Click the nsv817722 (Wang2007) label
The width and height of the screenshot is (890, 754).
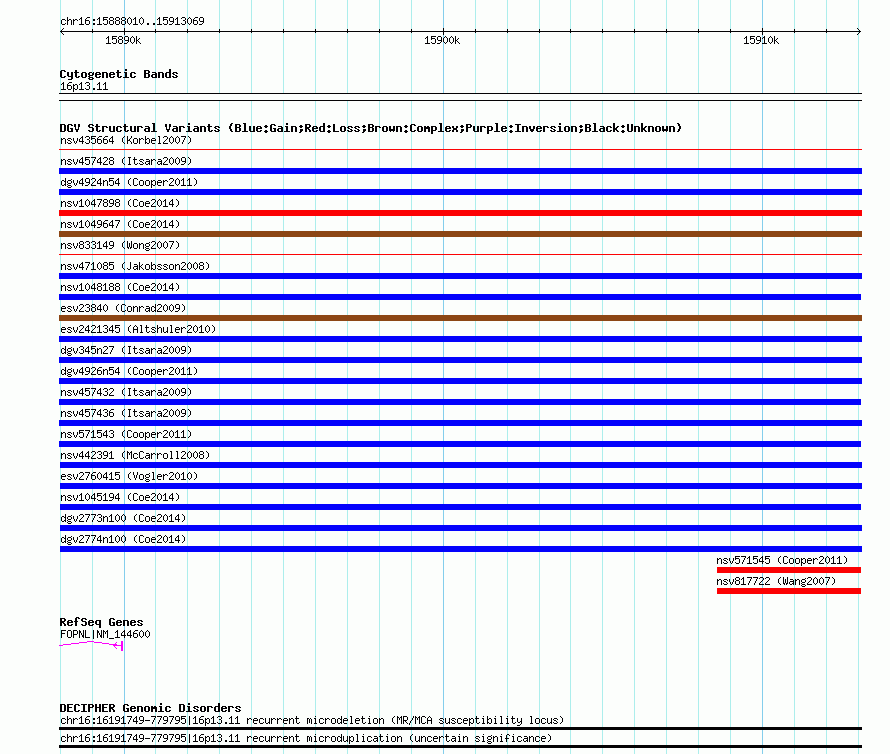point(776,581)
